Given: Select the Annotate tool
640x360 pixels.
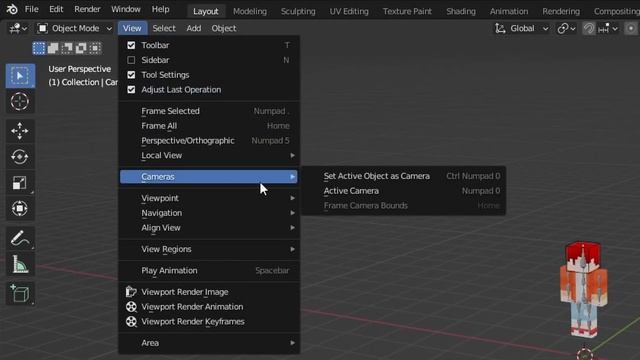Looking at the screenshot, I should coord(20,238).
